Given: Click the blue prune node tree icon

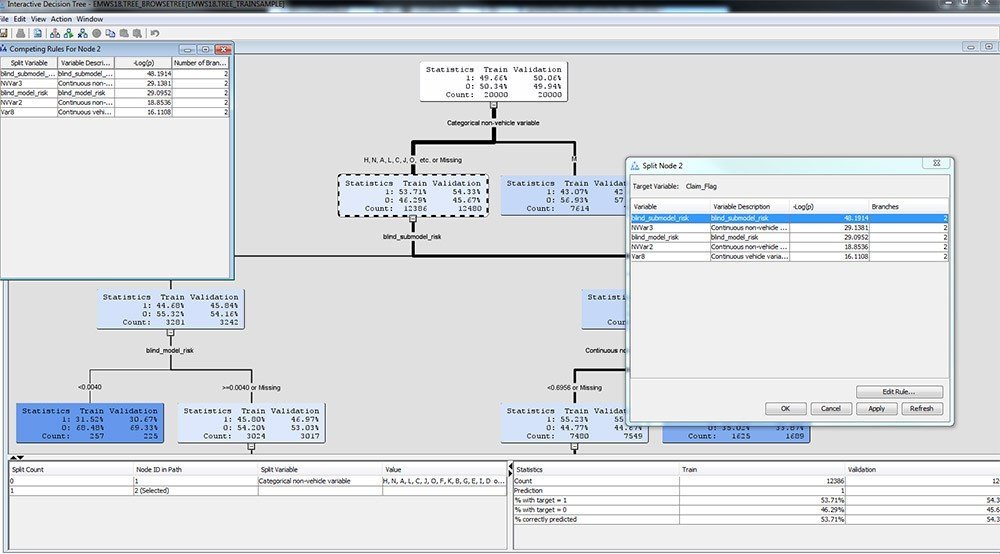Looking at the screenshot, I should coord(81,33).
